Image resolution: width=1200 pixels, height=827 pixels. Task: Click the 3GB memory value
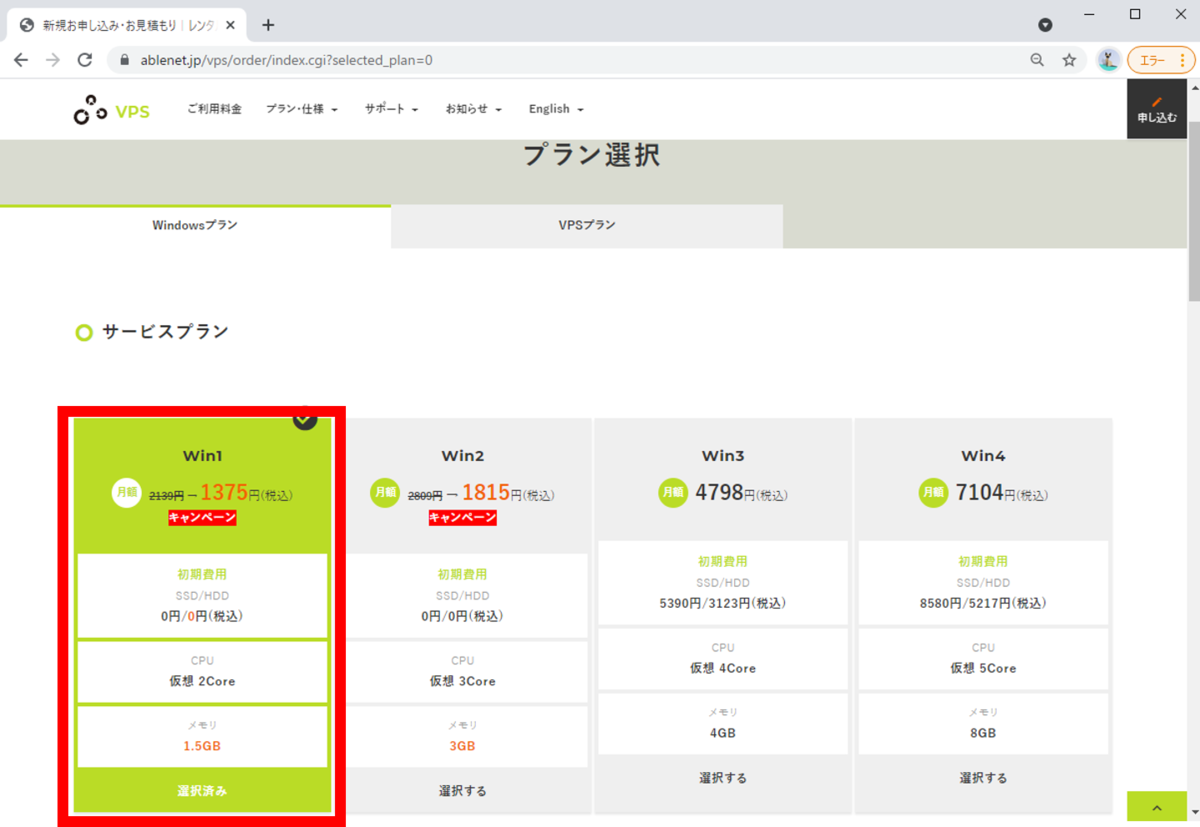point(463,746)
